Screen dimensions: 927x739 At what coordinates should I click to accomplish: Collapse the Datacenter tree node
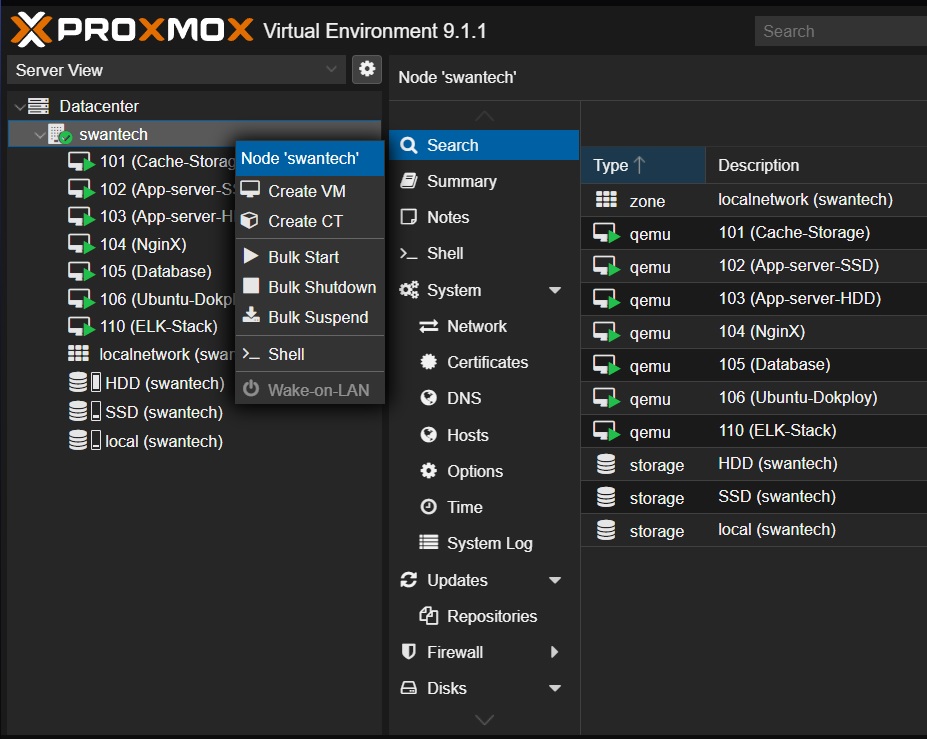[x=20, y=107]
